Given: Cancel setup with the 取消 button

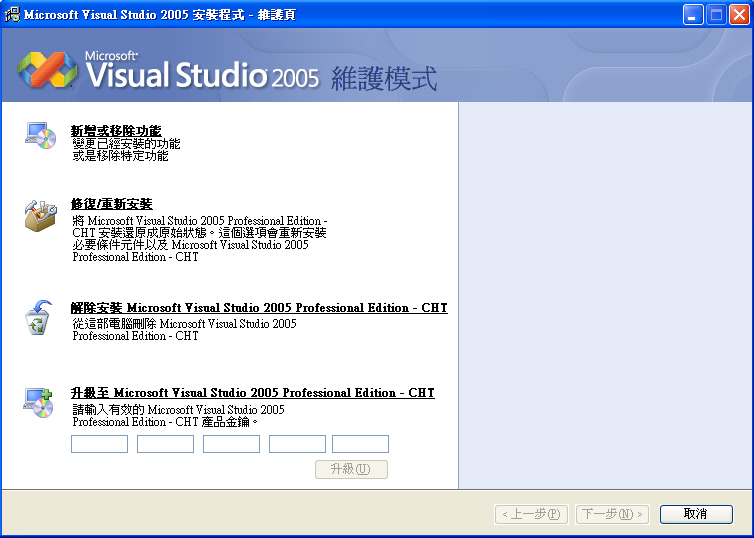Looking at the screenshot, I should [x=696, y=514].
